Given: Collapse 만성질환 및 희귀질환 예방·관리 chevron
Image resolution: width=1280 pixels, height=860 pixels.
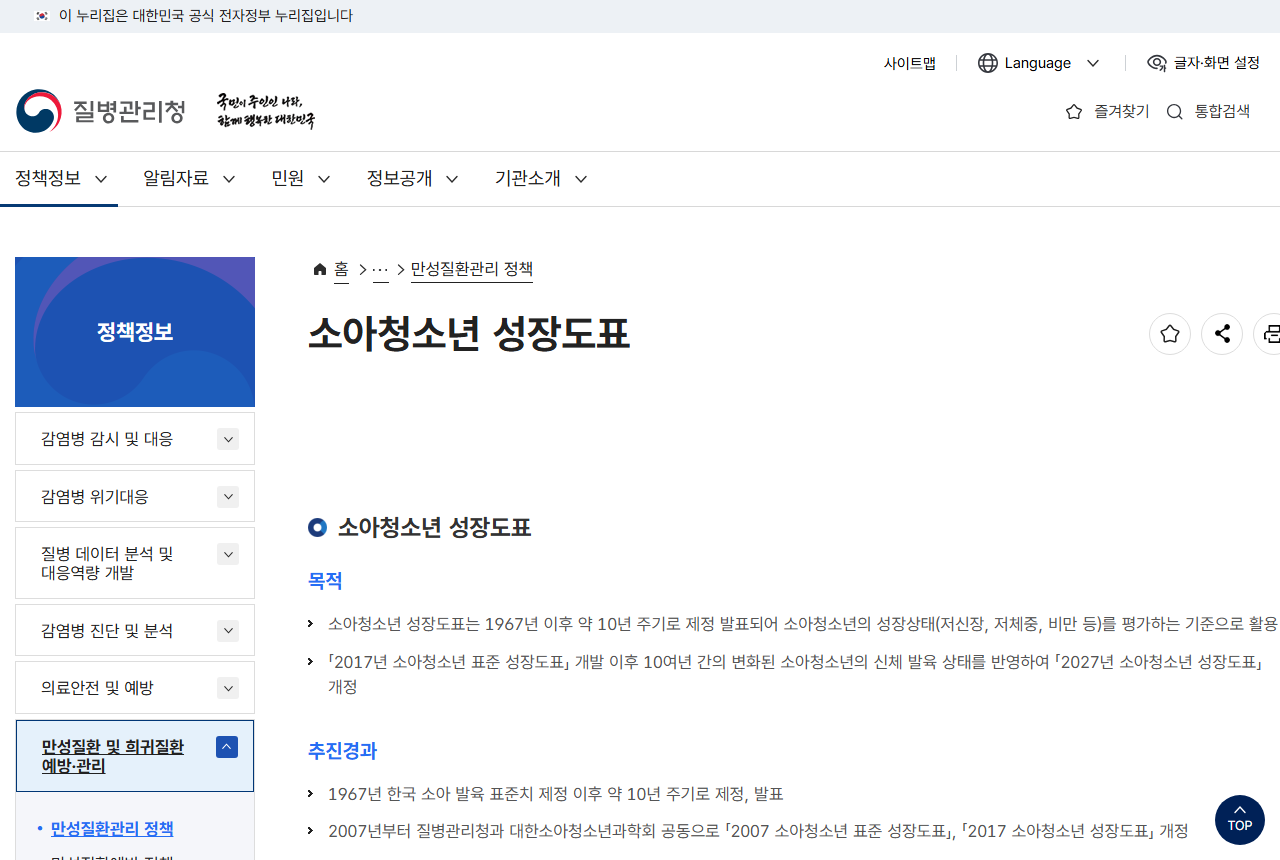Looking at the screenshot, I should point(227,747).
